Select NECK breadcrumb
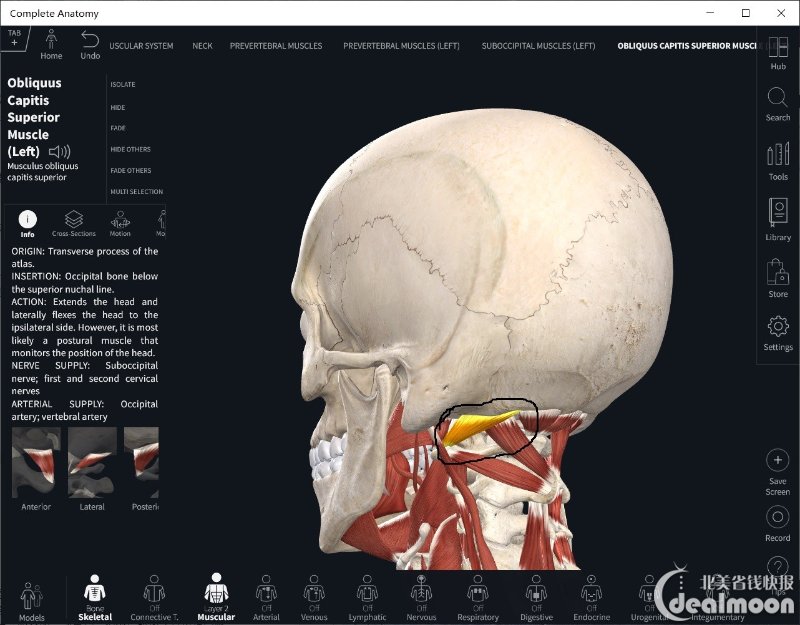This screenshot has height=625, width=800. [x=203, y=46]
